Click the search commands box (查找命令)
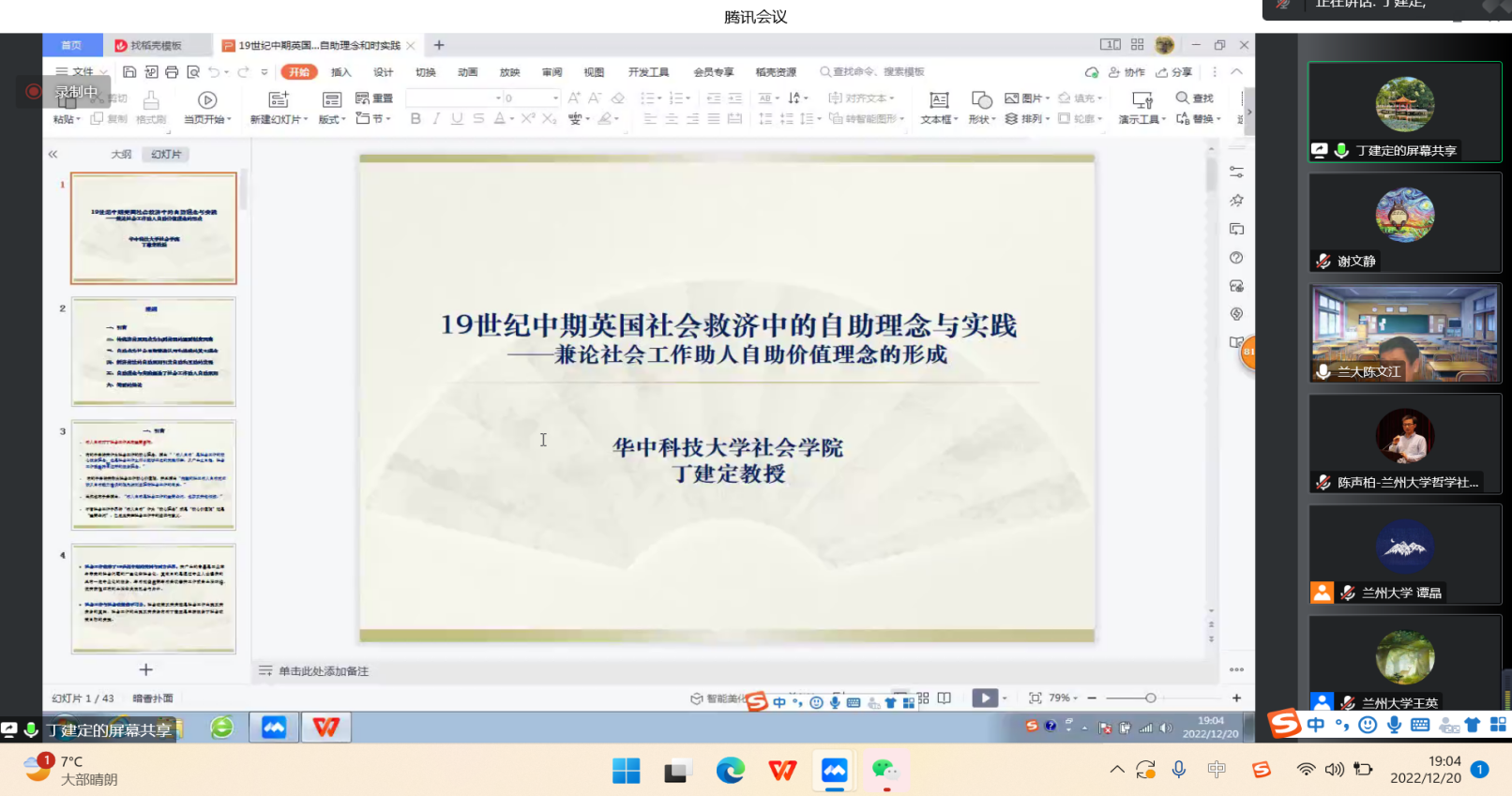1512x796 pixels. coord(872,72)
